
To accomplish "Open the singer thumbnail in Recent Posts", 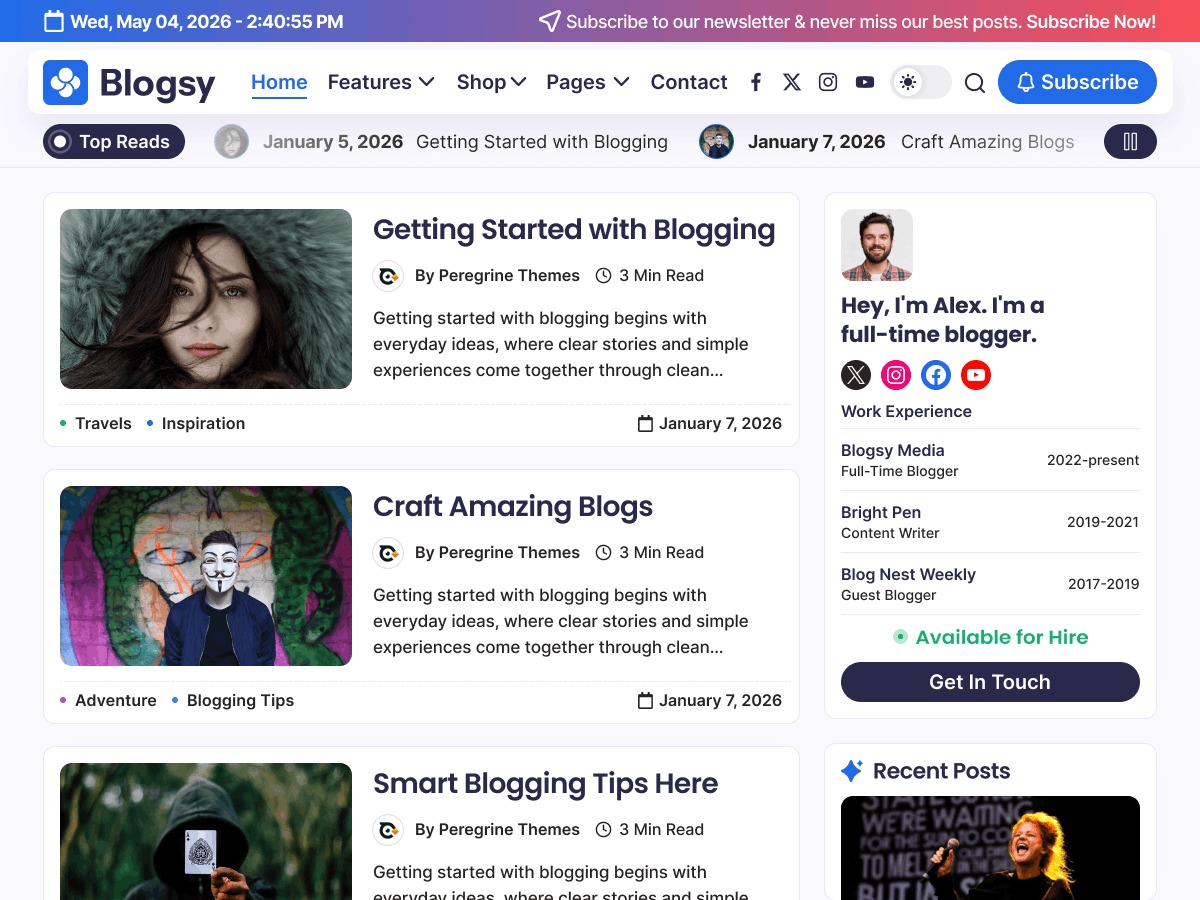I will coord(990,848).
